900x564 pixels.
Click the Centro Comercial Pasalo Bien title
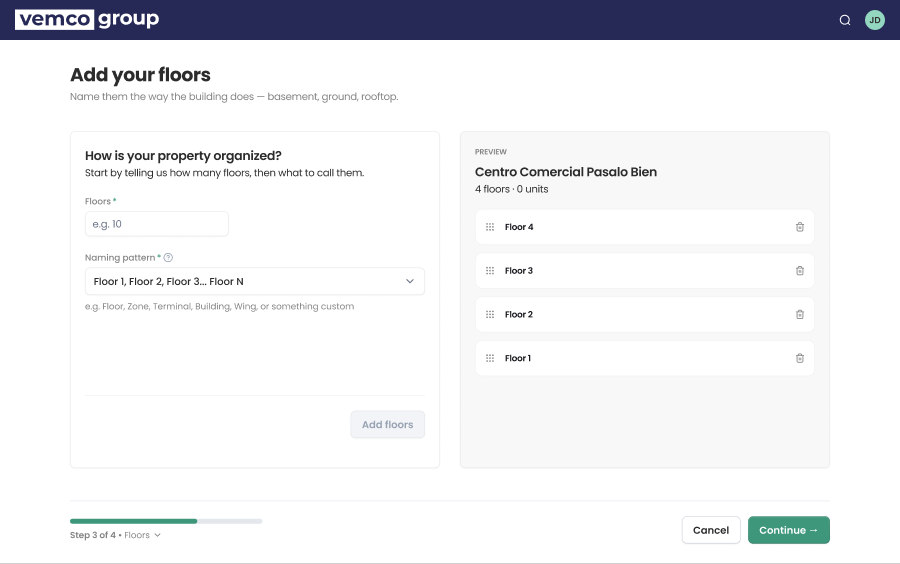565,172
